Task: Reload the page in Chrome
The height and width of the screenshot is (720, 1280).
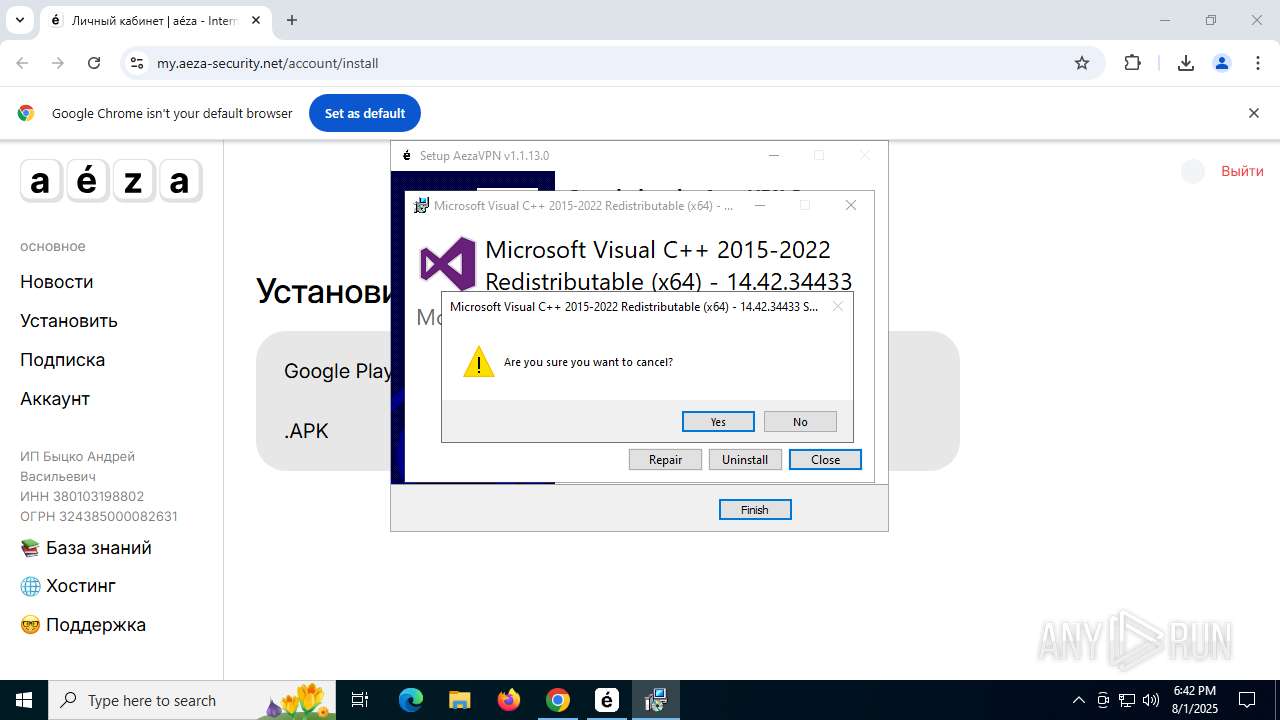Action: [x=94, y=63]
